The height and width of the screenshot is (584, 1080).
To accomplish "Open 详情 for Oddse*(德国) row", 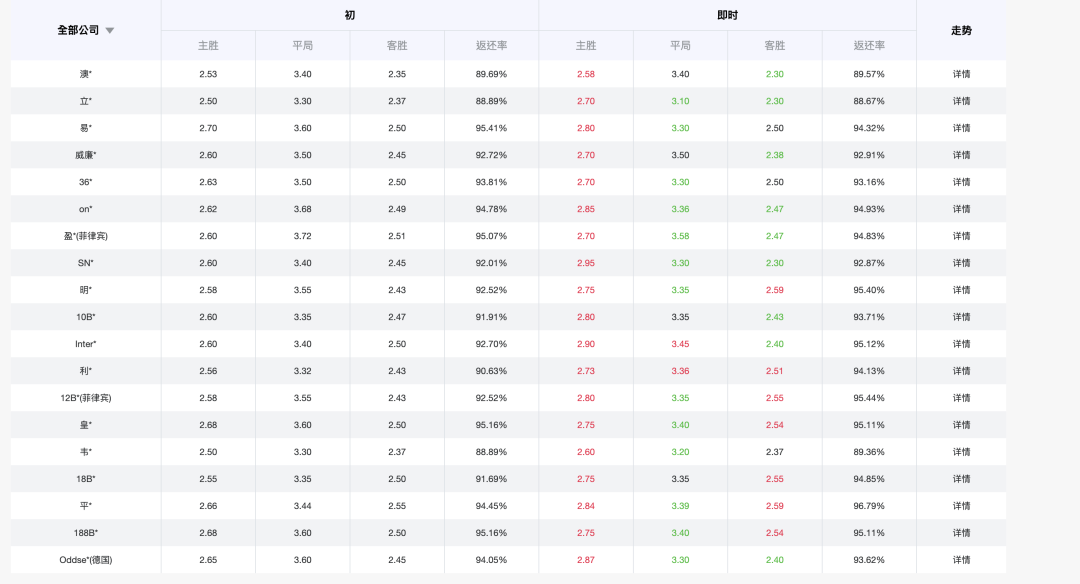I will click(961, 560).
